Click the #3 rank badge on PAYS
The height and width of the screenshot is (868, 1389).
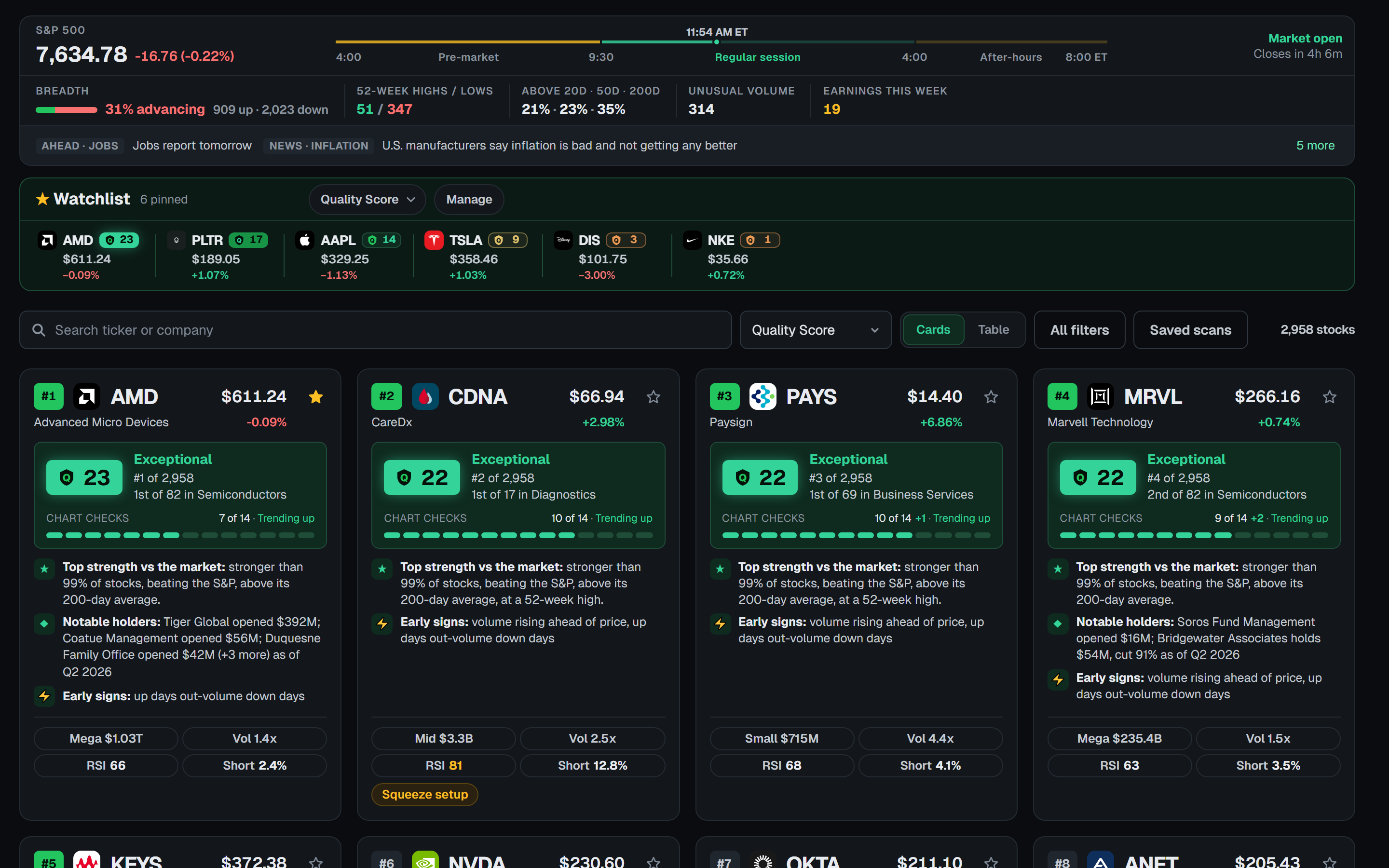pyautogui.click(x=724, y=396)
